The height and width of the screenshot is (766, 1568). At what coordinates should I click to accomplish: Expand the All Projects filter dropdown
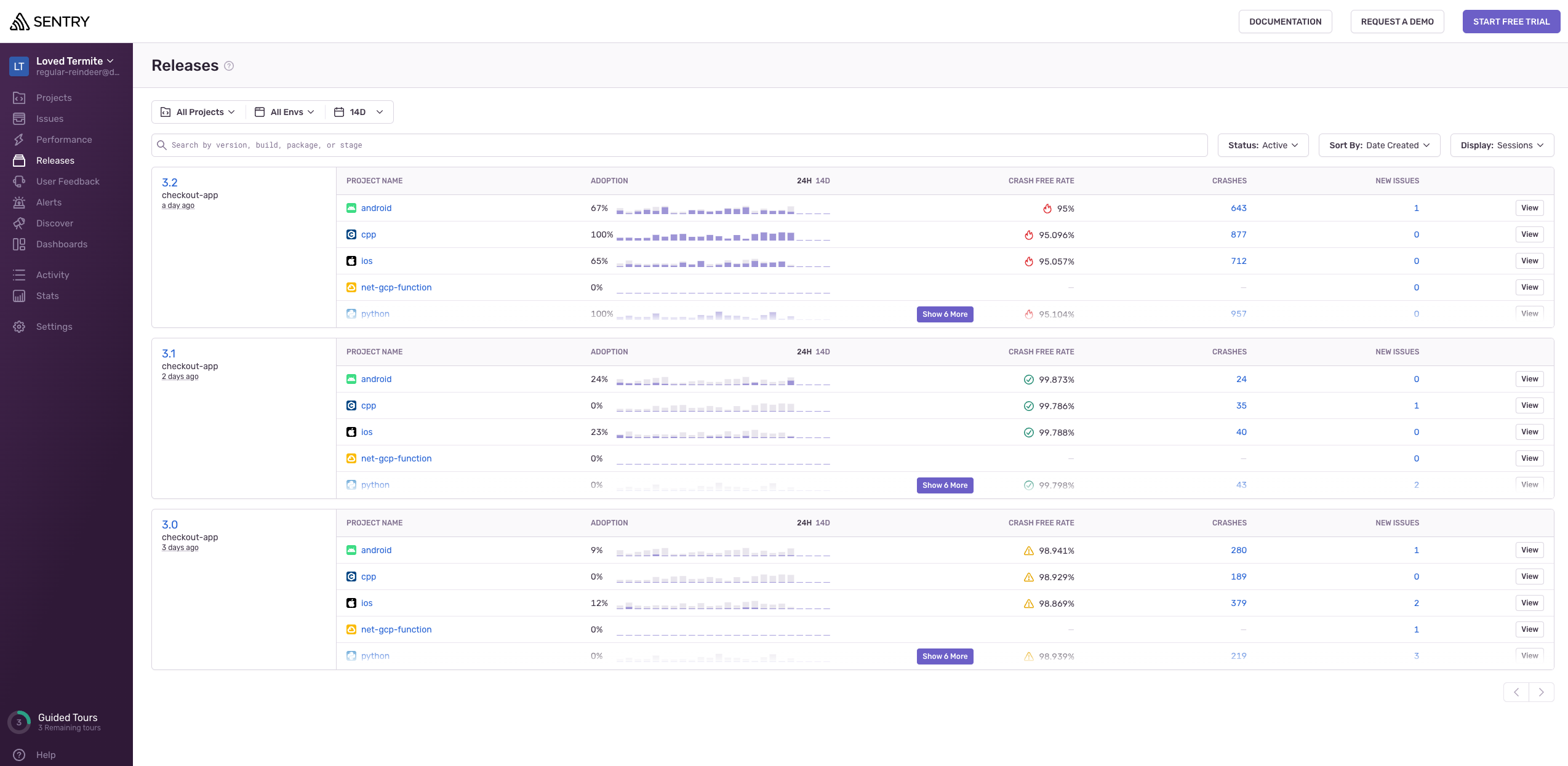pos(198,112)
